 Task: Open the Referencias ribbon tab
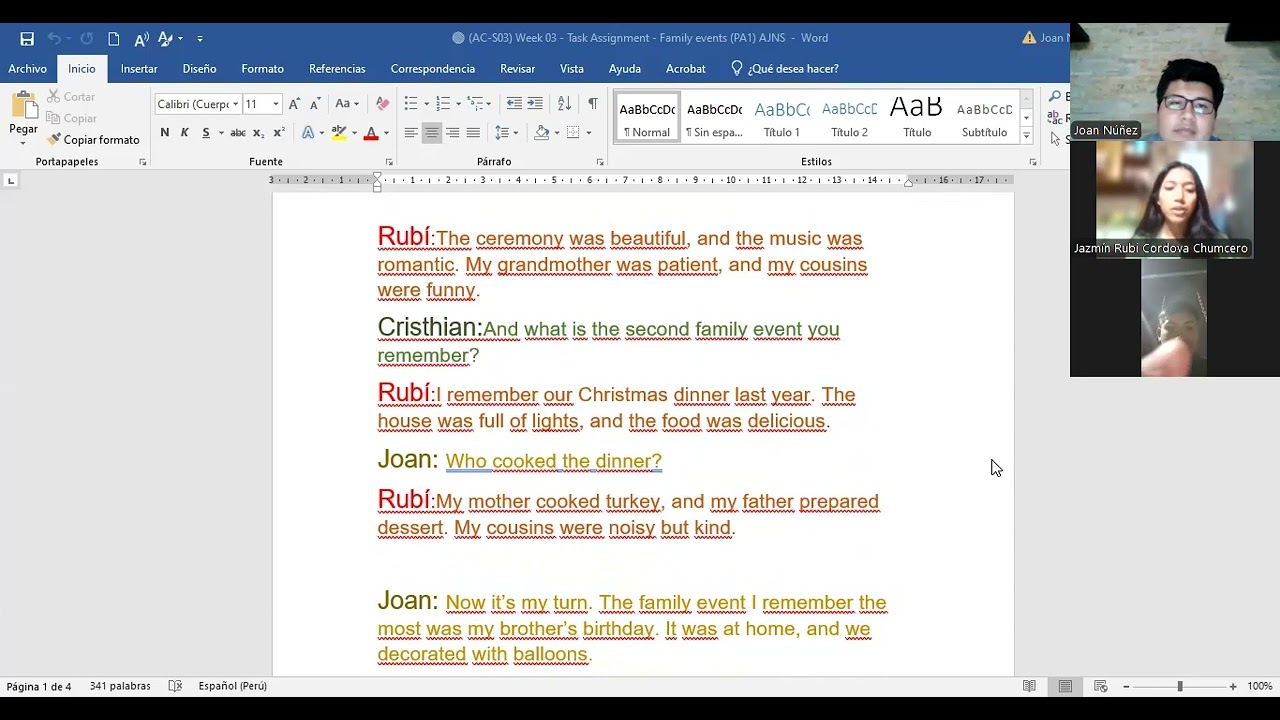coord(337,69)
